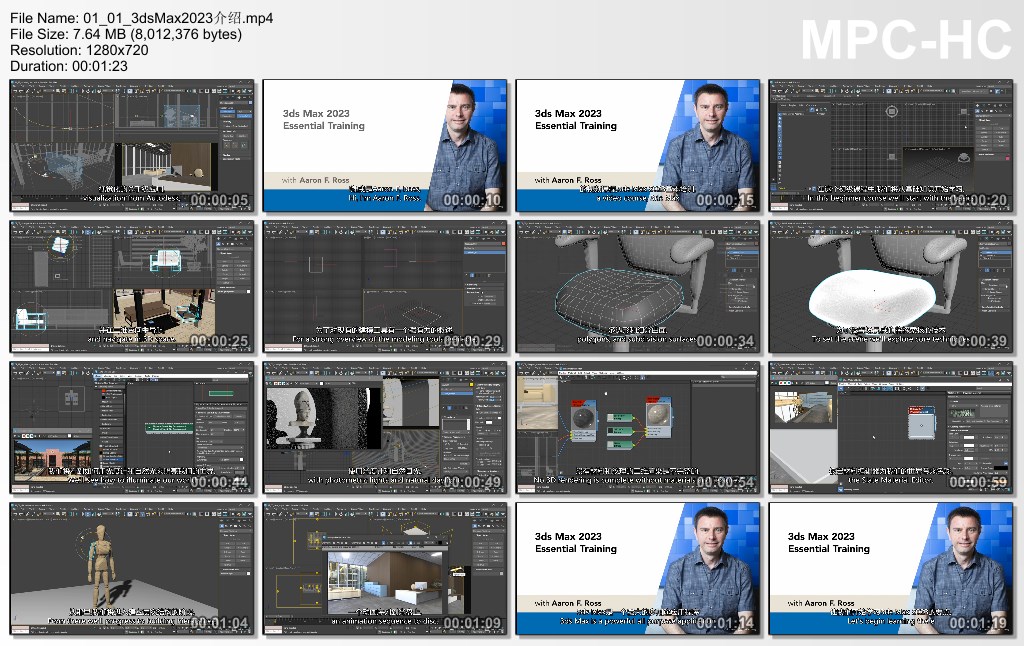This screenshot has height=646, width=1024.
Task: Select the interior render frame at 00:01:09
Action: click(385, 569)
